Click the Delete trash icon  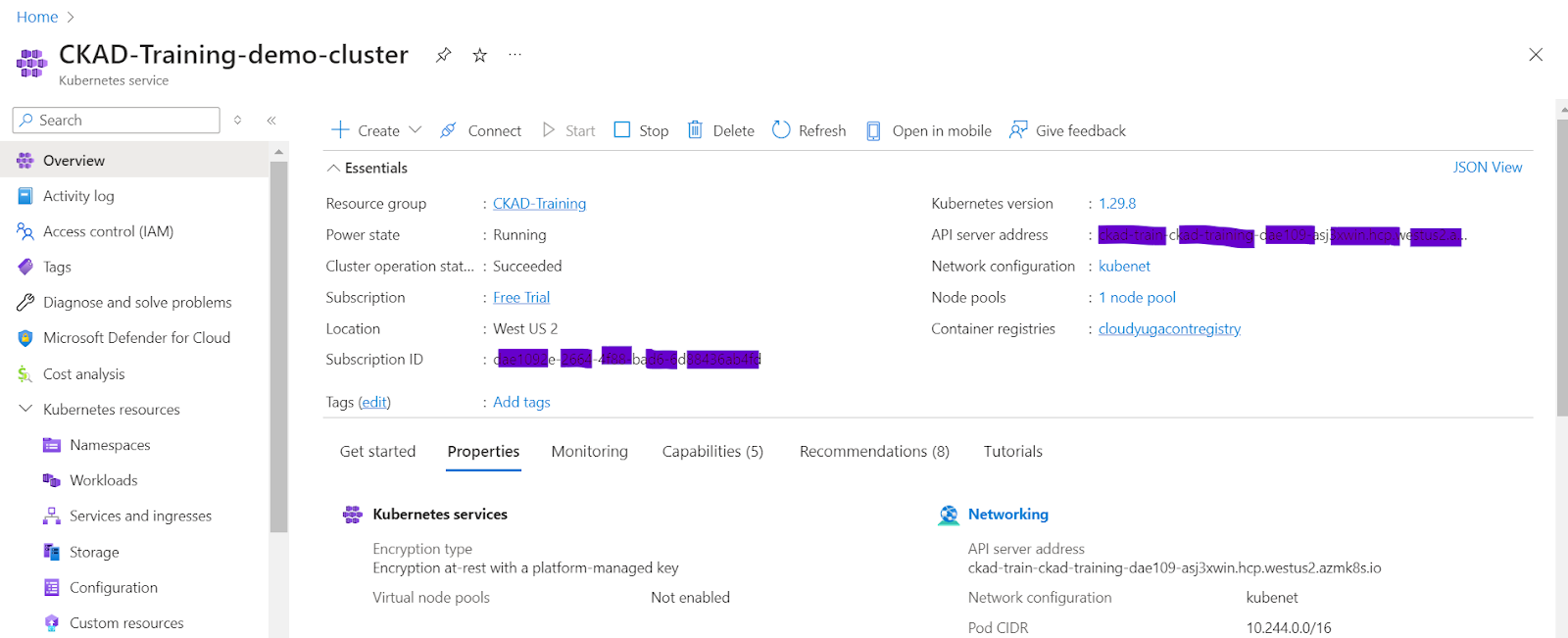[x=695, y=129]
